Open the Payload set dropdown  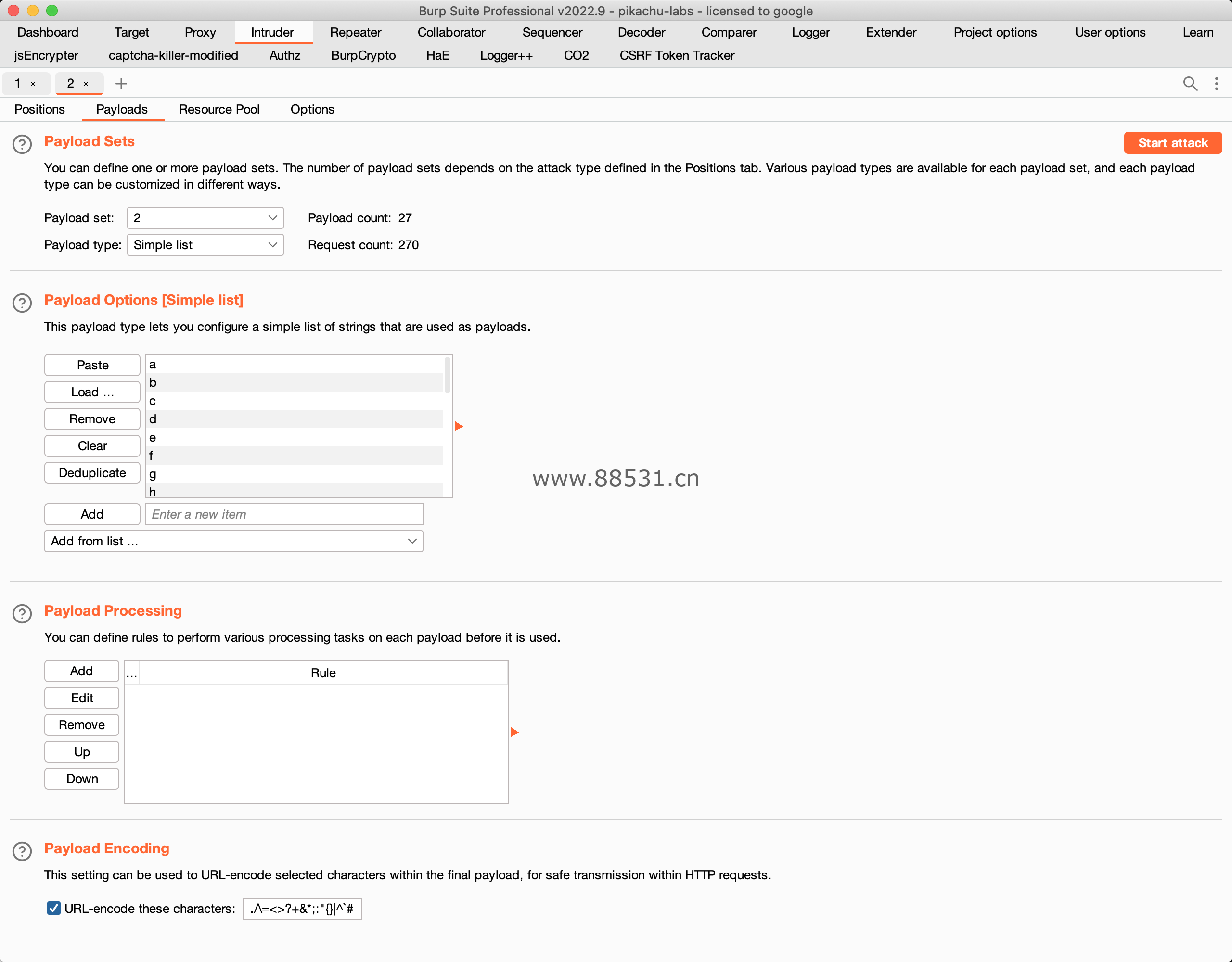coord(205,218)
